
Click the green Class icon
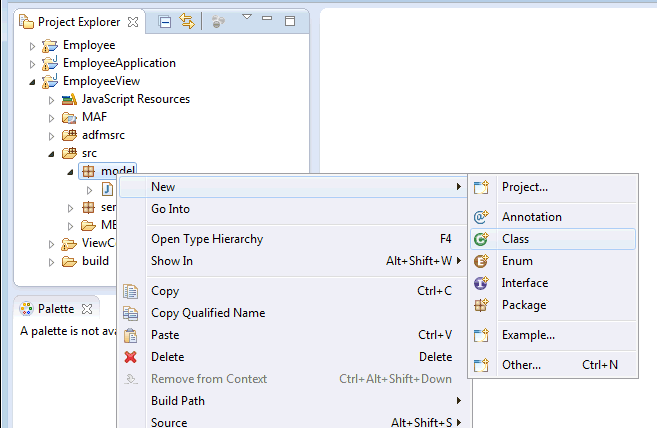[481, 239]
